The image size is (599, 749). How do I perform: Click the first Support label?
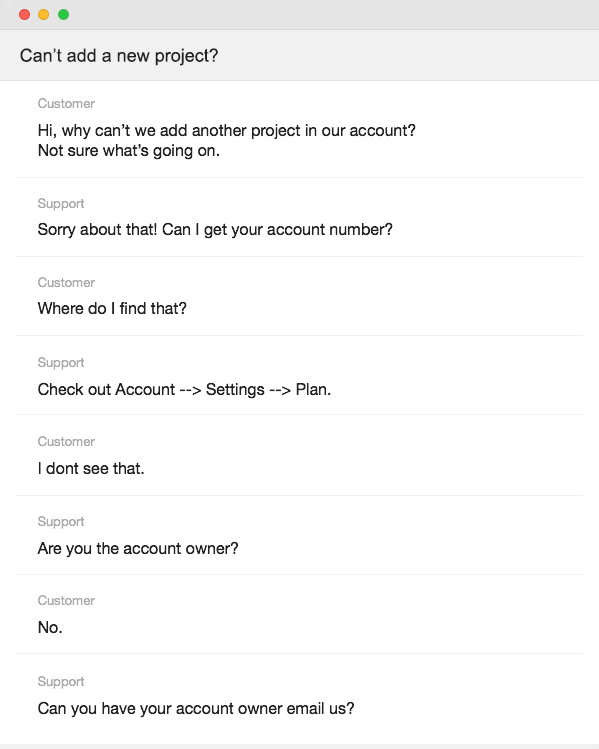pyautogui.click(x=61, y=203)
